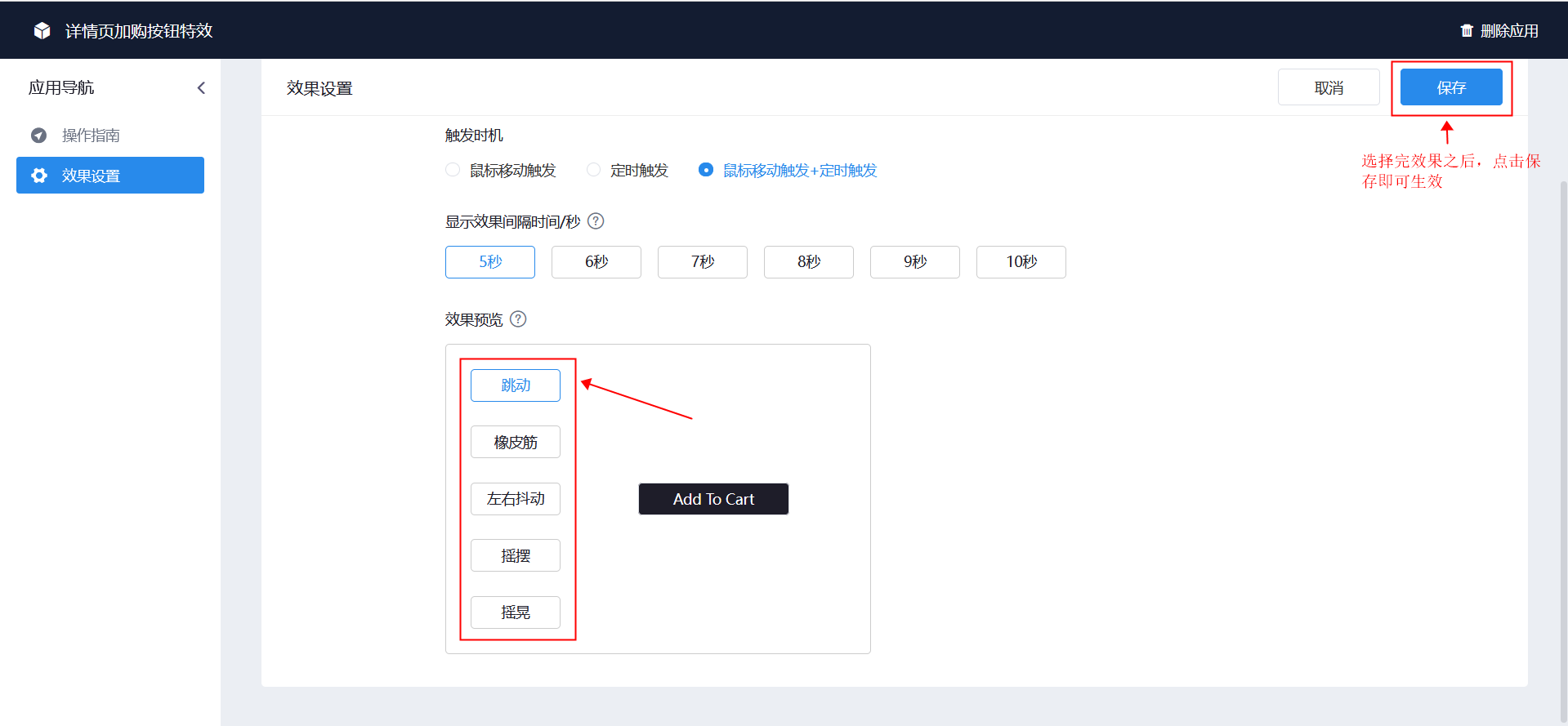Choose the 9秒 interval option
The width and height of the screenshot is (1568, 726).
pos(915,262)
